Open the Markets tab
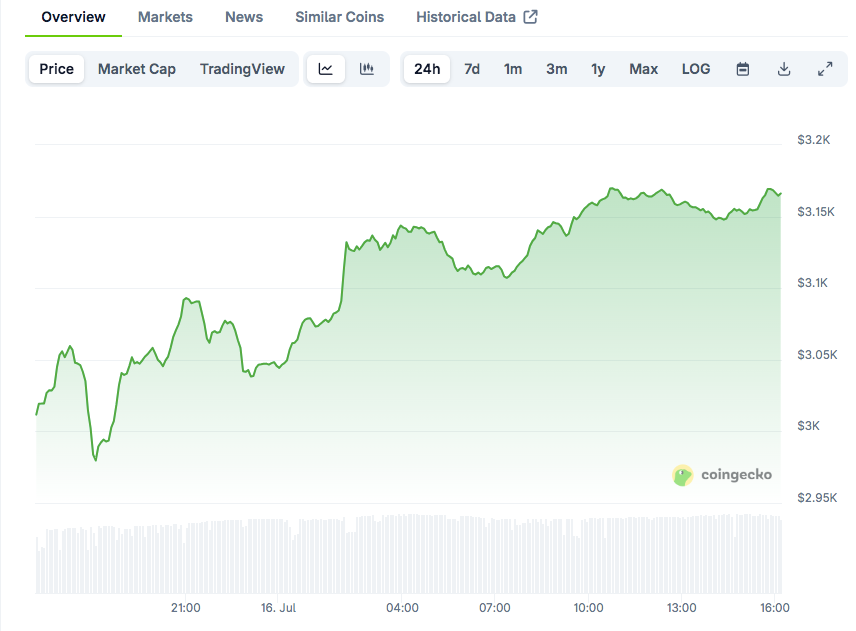This screenshot has width=856, height=631. pos(165,16)
